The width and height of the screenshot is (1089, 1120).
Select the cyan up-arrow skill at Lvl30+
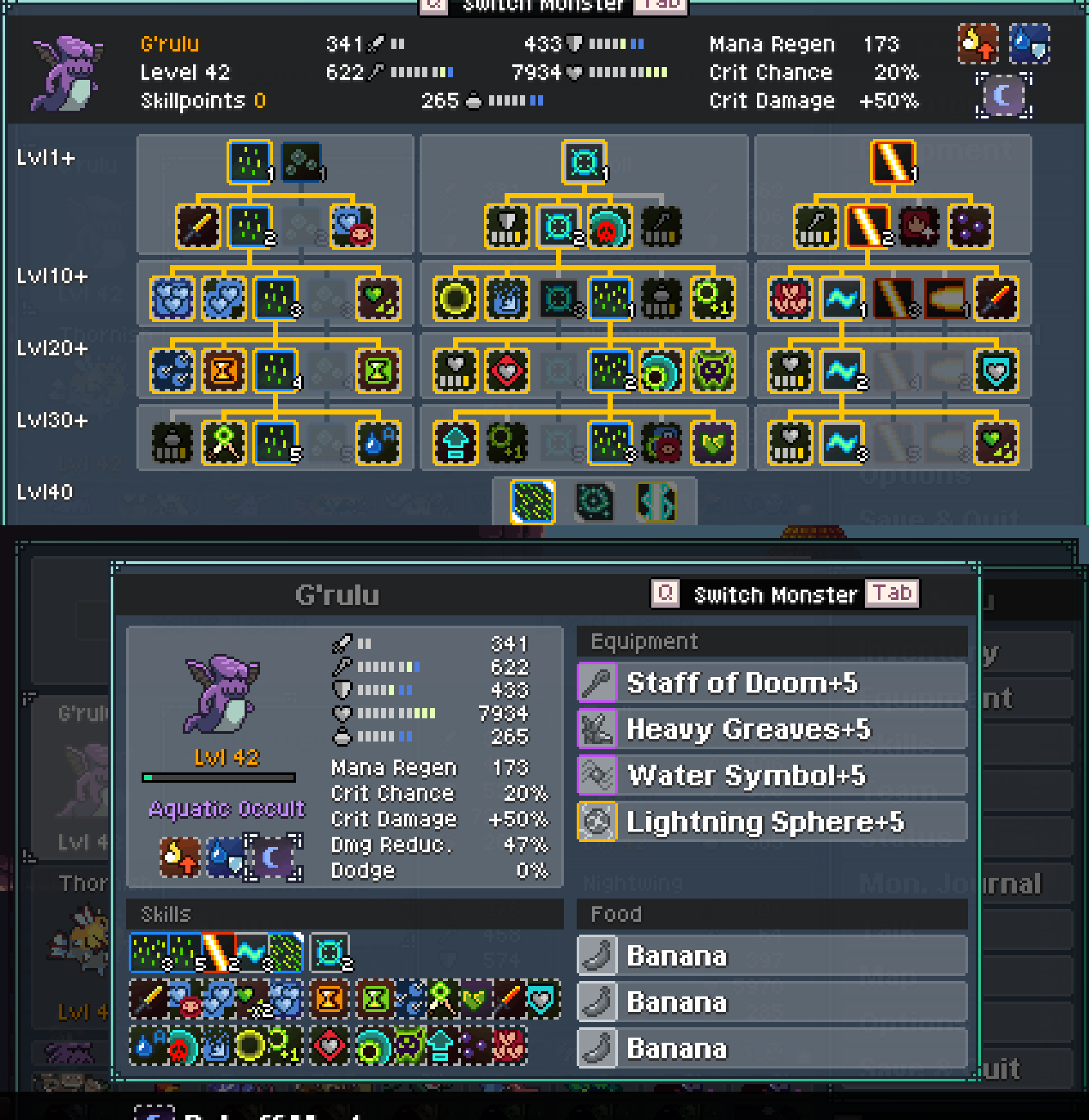point(456,443)
